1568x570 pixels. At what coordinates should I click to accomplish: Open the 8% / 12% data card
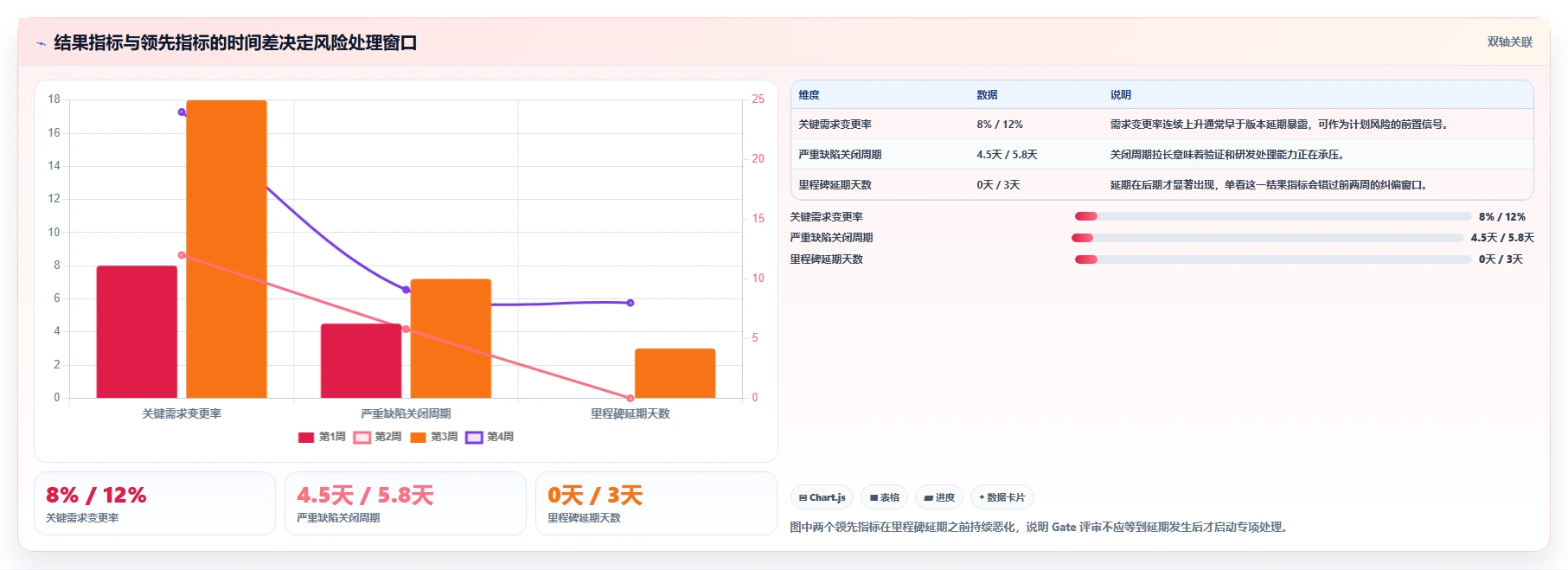[155, 503]
